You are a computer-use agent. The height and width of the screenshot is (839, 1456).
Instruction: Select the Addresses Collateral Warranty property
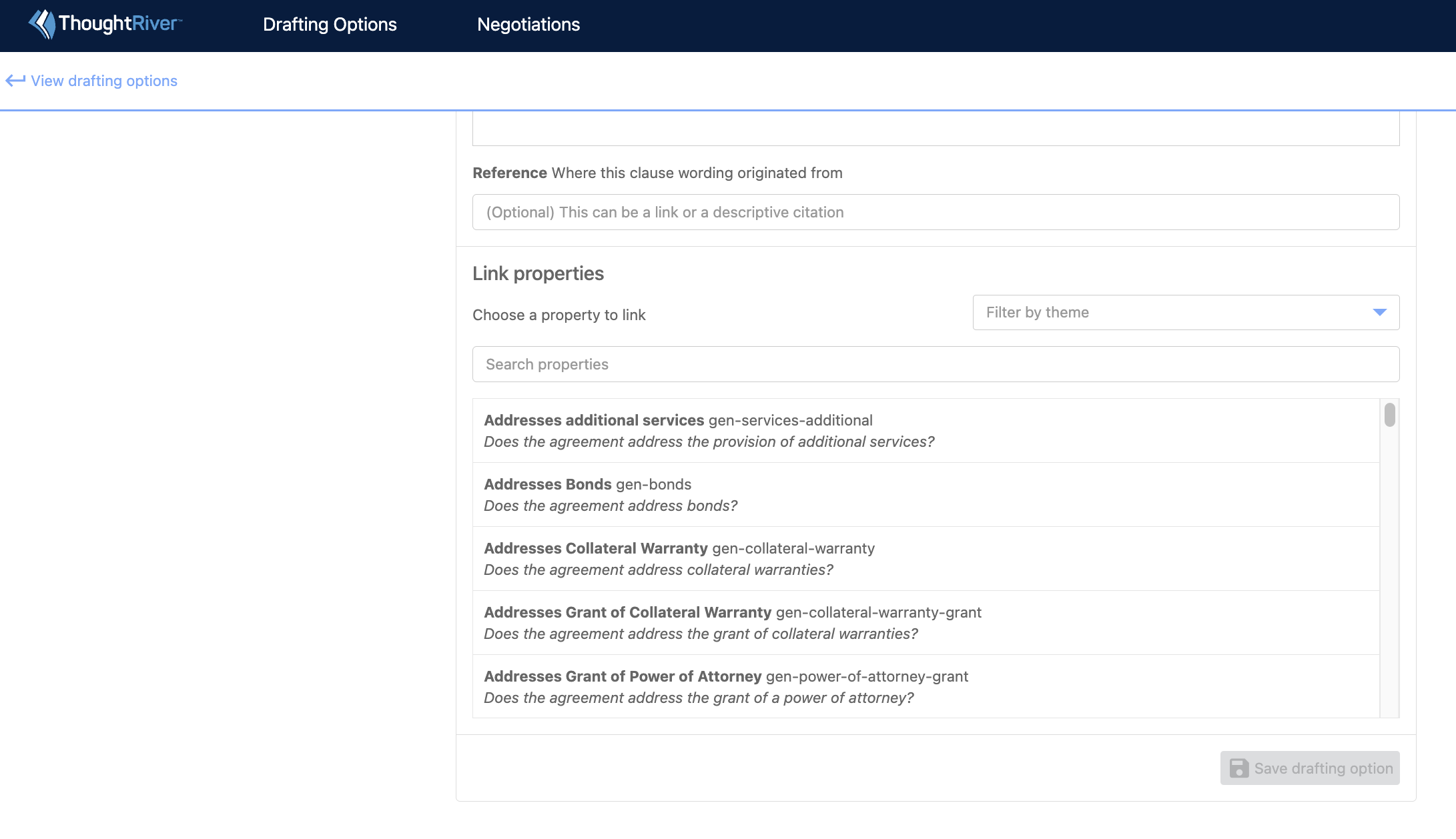(926, 559)
